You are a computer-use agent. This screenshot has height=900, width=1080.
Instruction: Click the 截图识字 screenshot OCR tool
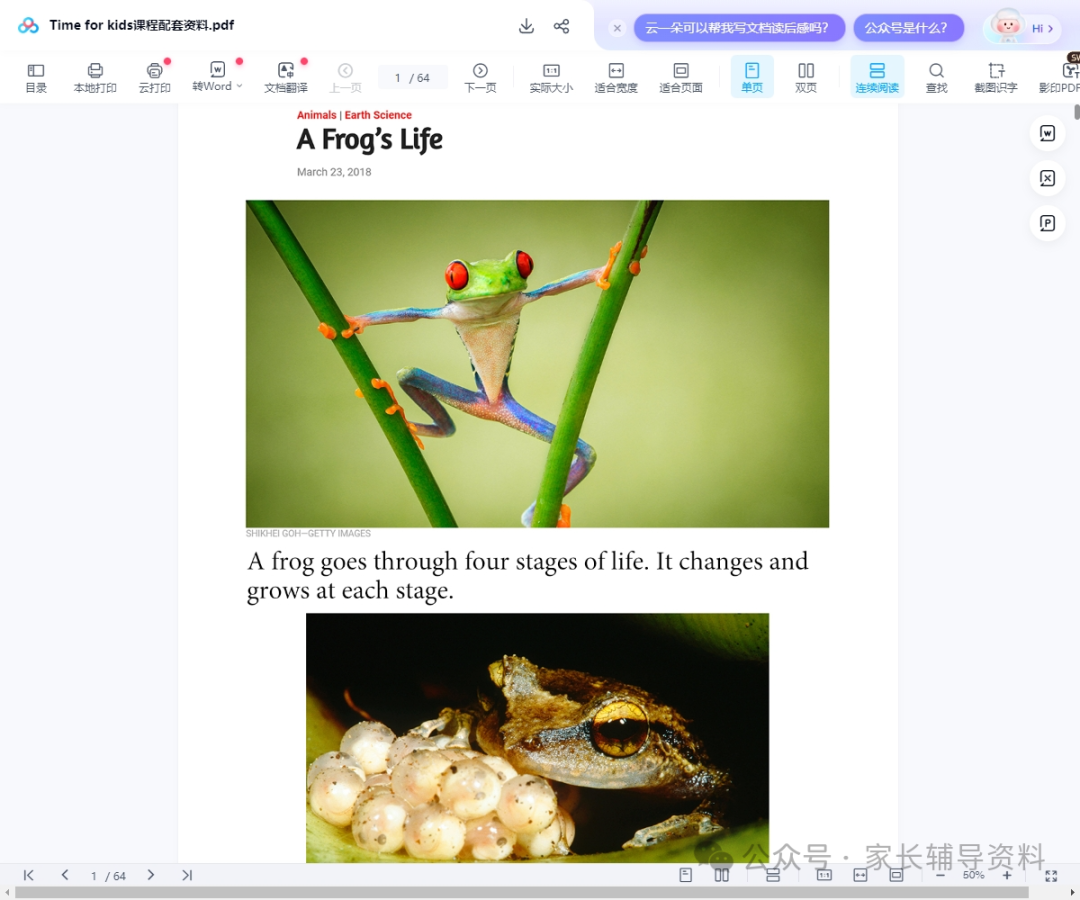(x=995, y=77)
